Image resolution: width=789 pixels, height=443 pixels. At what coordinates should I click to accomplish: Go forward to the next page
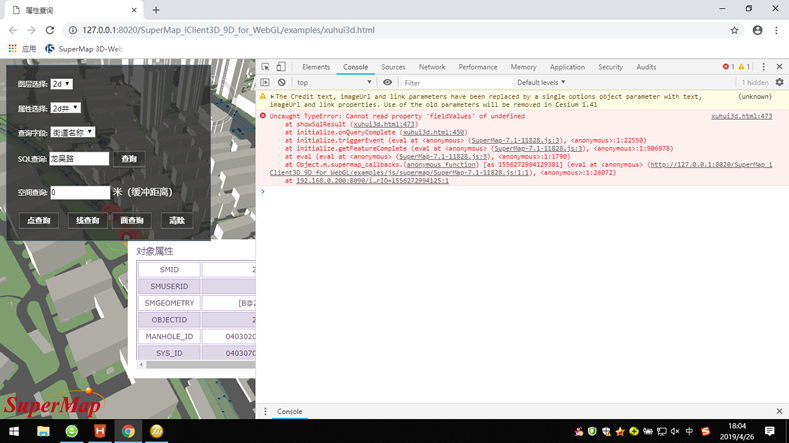pos(31,30)
